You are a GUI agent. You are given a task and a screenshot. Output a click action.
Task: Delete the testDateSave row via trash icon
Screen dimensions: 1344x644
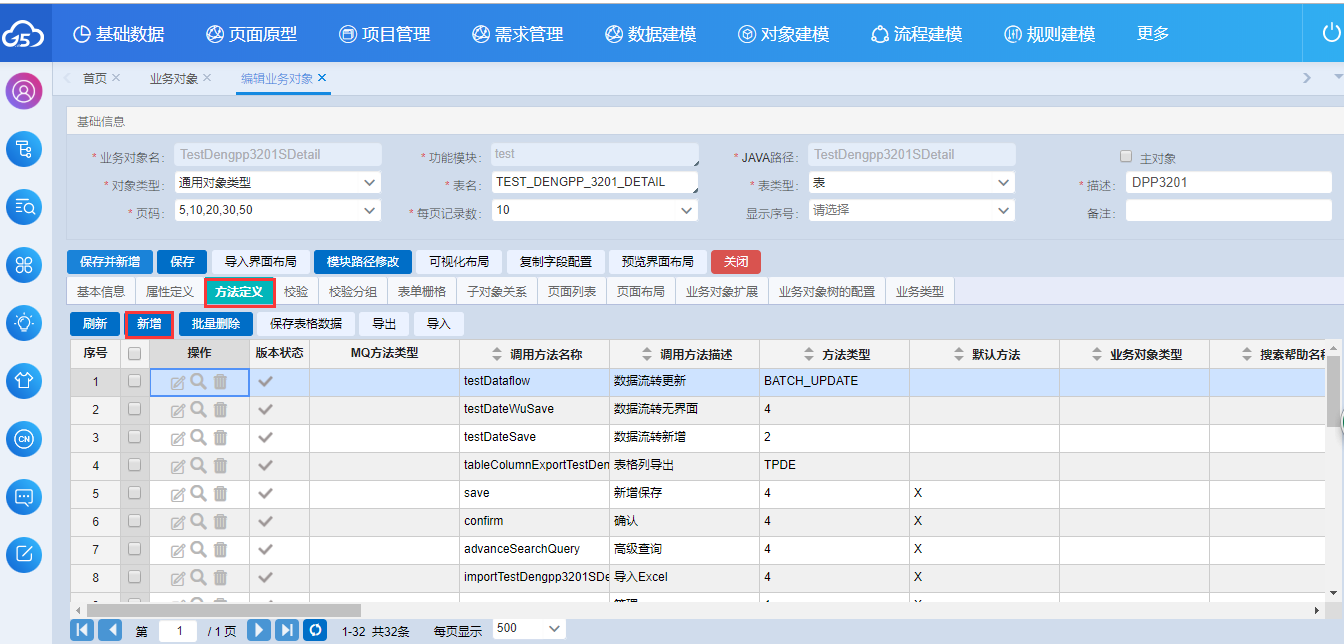[220, 437]
